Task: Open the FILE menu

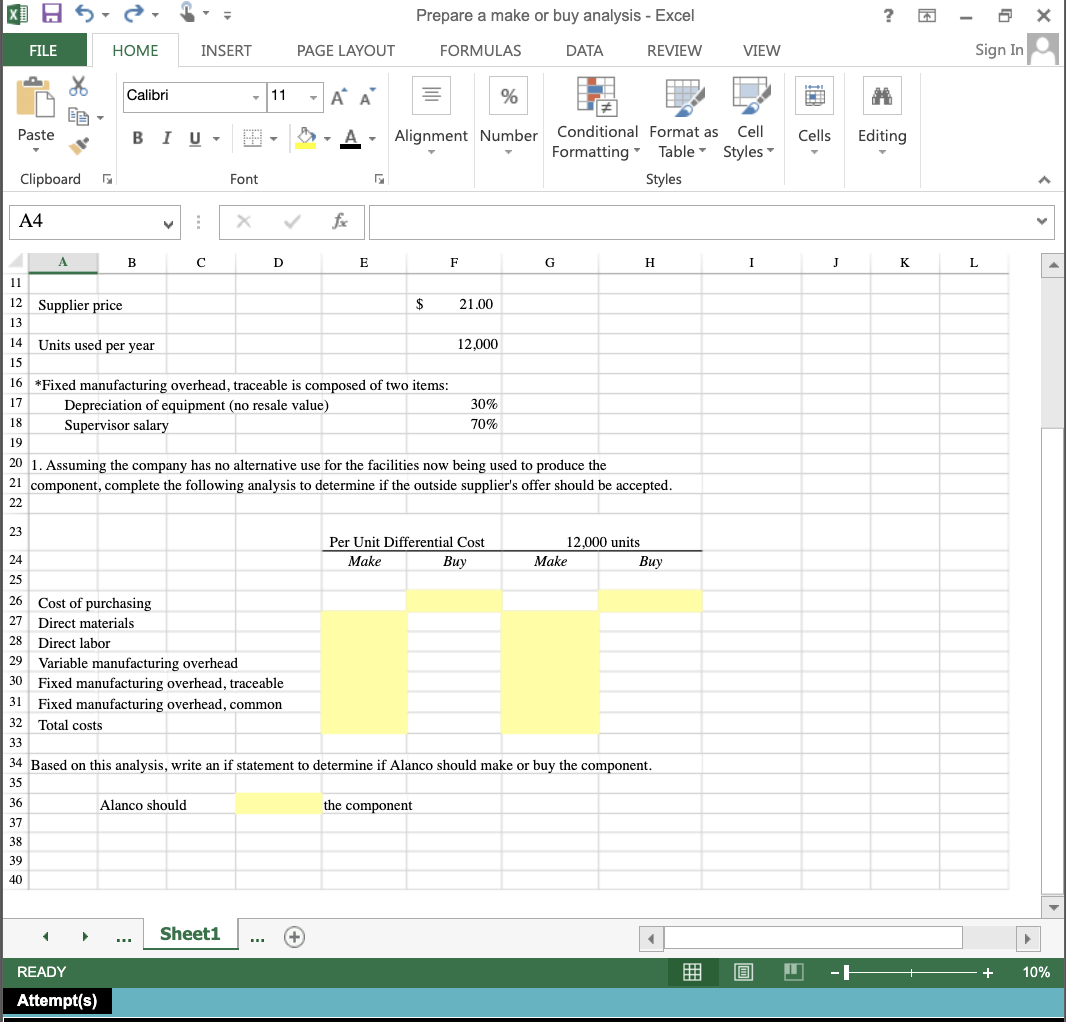Action: 45,50
